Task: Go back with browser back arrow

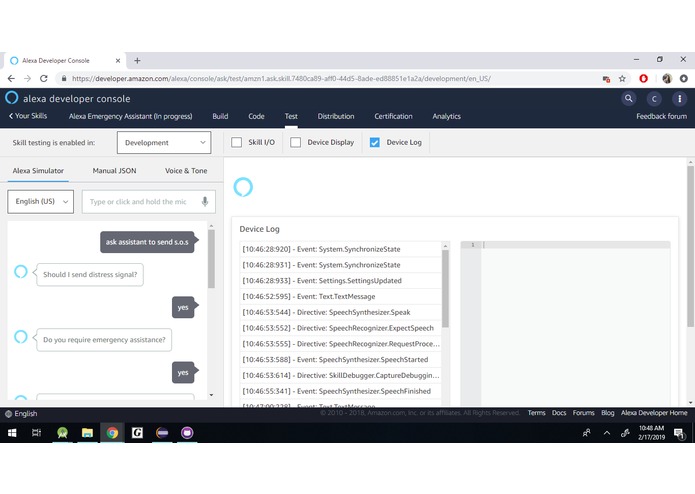Action: (11, 78)
